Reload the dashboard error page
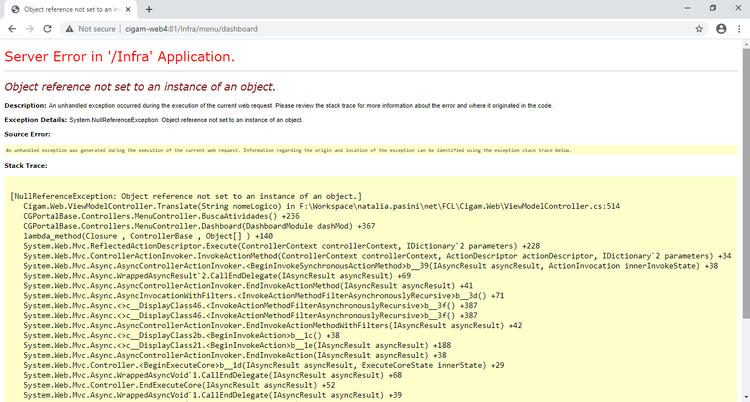This screenshot has height=402, width=750. (x=47, y=29)
